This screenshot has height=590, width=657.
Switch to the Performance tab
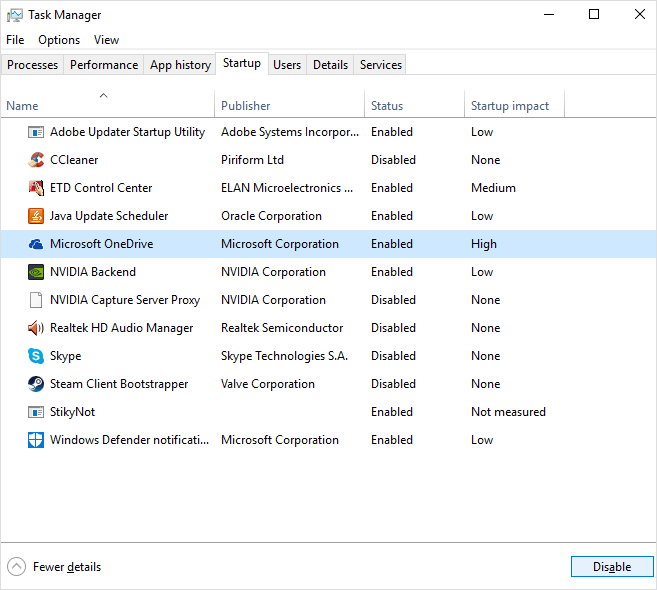[104, 65]
